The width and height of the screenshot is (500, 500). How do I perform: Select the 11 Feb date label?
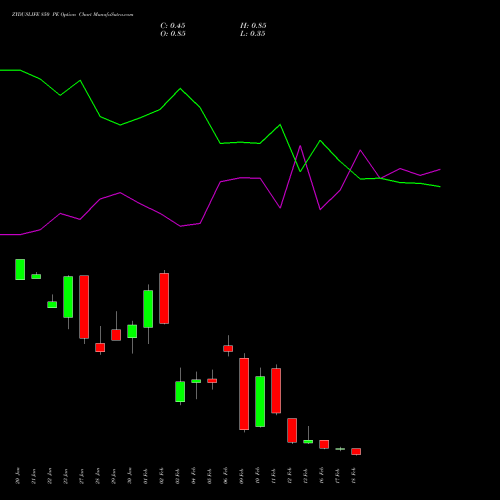[x=274, y=476]
